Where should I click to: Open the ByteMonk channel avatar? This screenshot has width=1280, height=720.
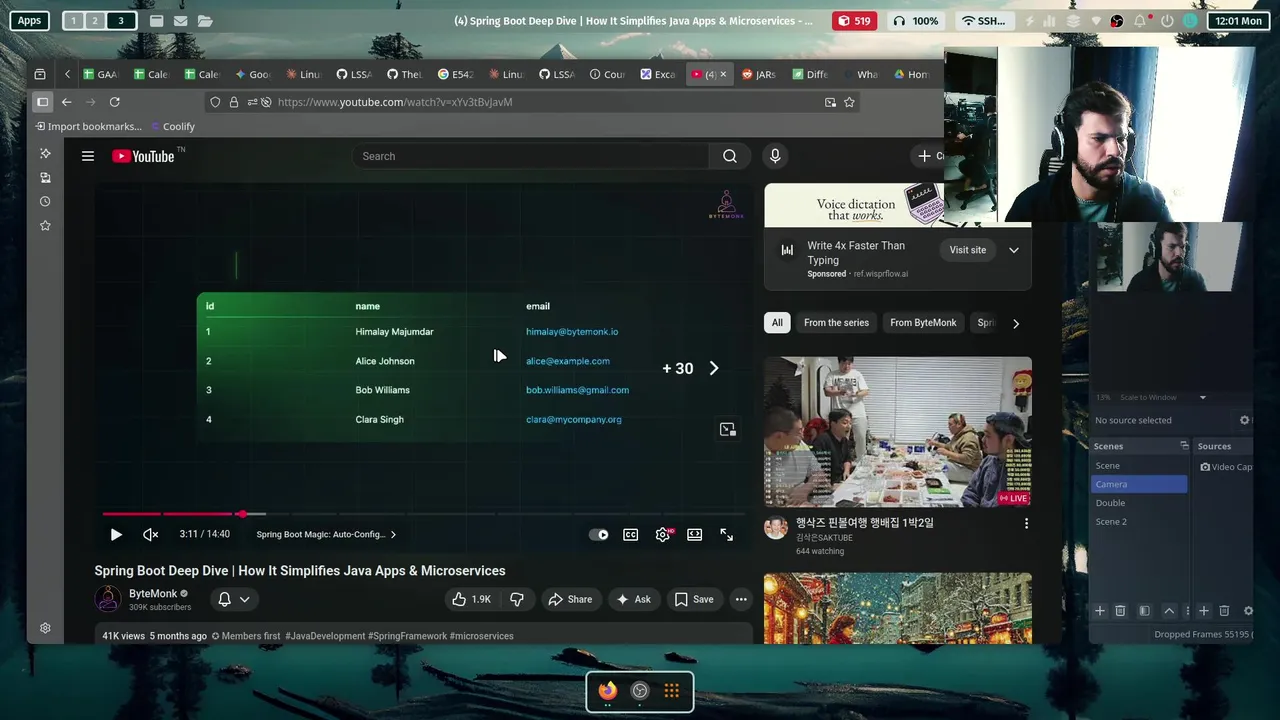108,599
